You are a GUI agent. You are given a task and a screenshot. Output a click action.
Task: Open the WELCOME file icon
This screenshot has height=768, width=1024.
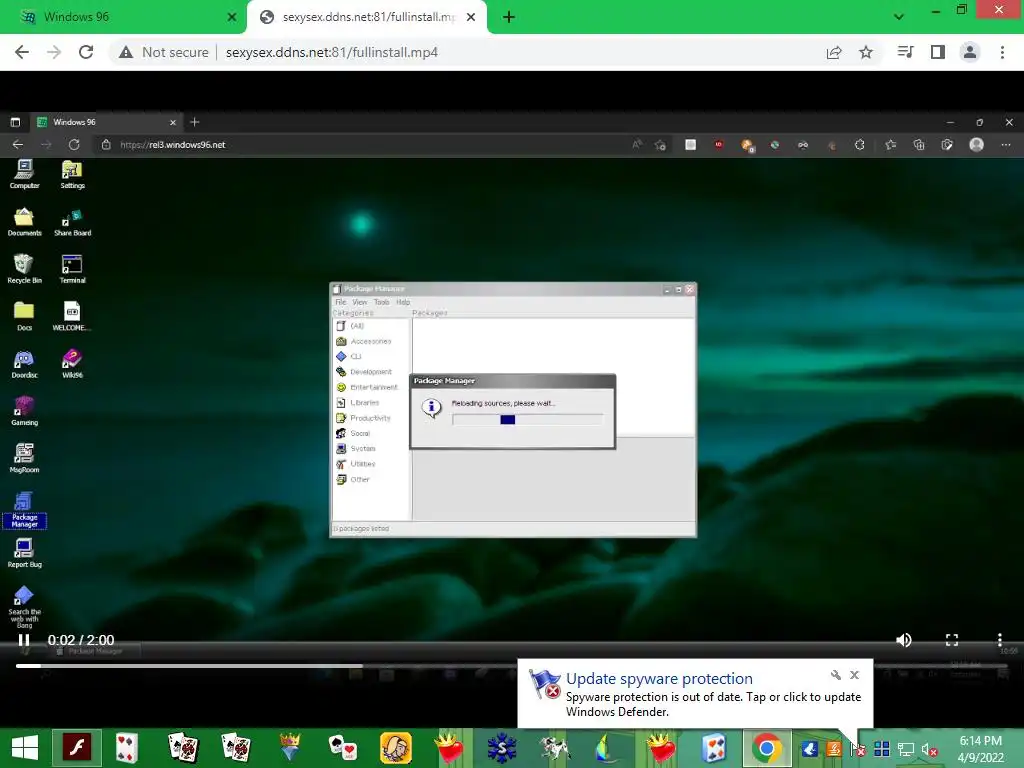[72, 317]
